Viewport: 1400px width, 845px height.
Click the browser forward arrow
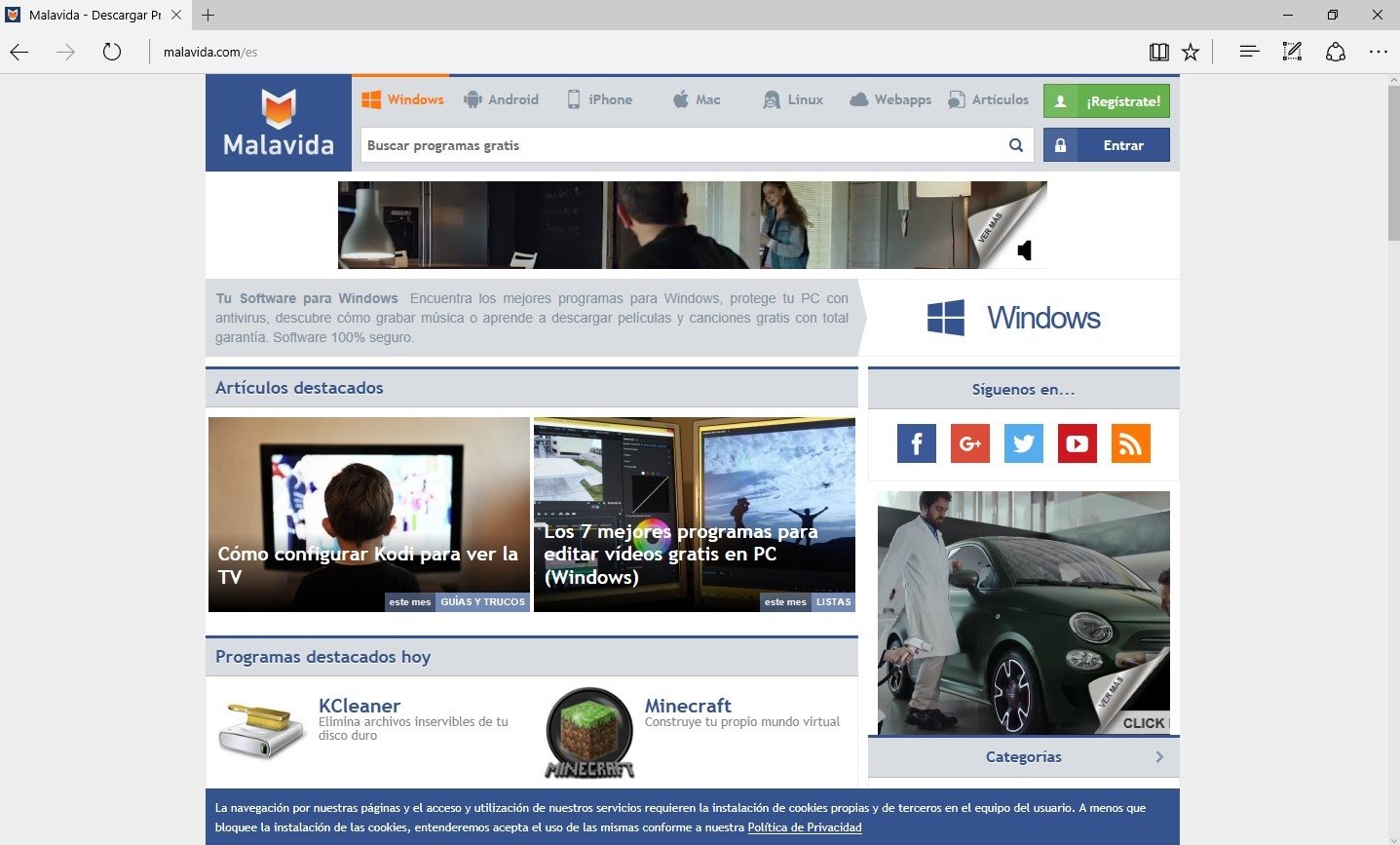[65, 53]
